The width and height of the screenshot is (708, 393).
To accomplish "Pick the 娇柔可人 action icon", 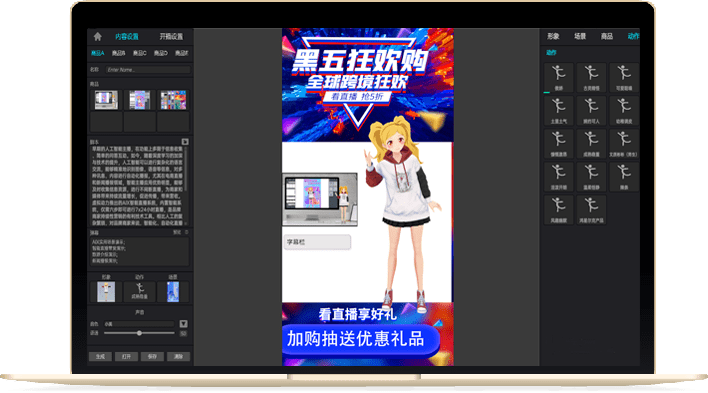I will (x=591, y=111).
